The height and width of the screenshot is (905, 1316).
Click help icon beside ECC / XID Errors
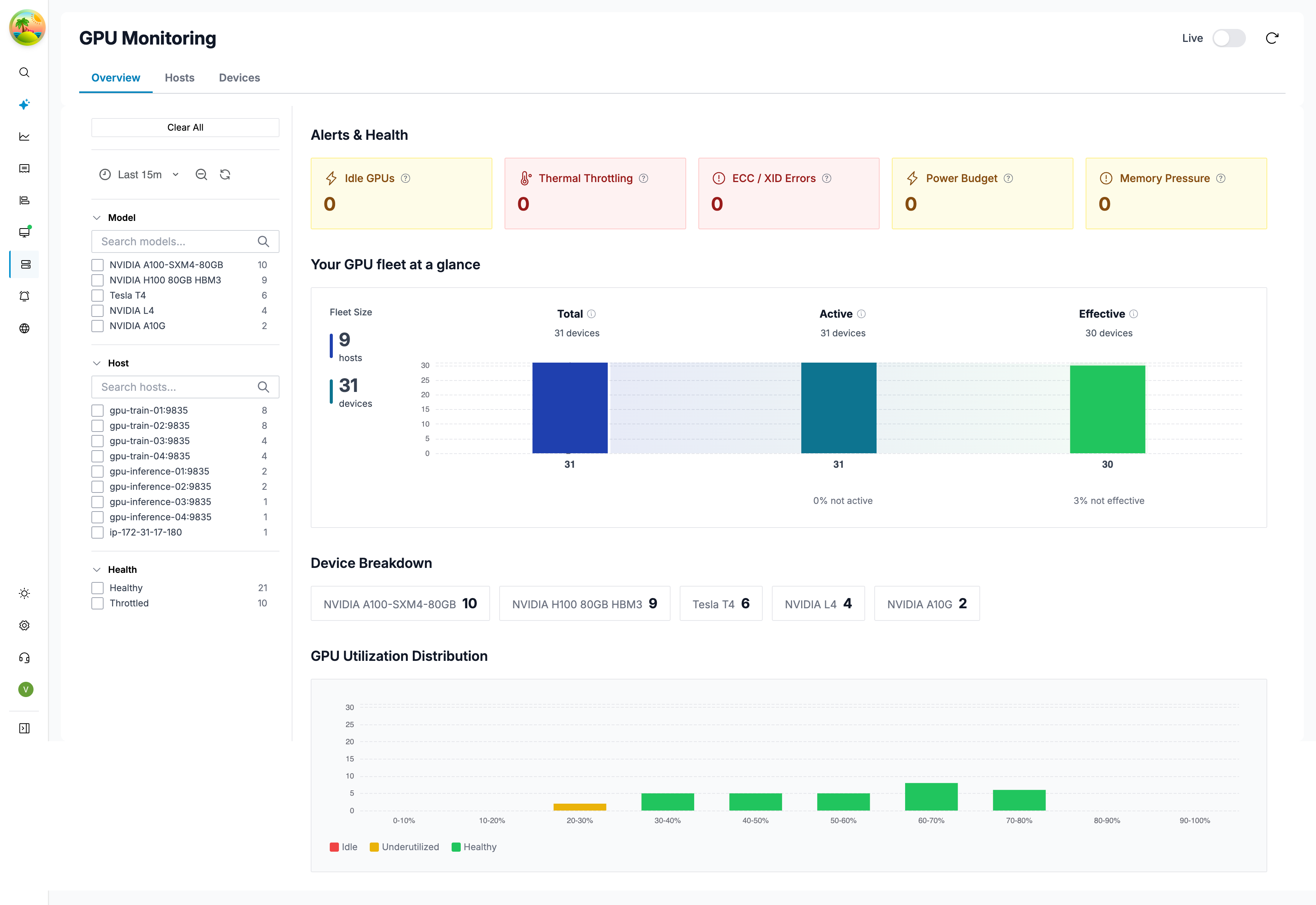tap(826, 178)
